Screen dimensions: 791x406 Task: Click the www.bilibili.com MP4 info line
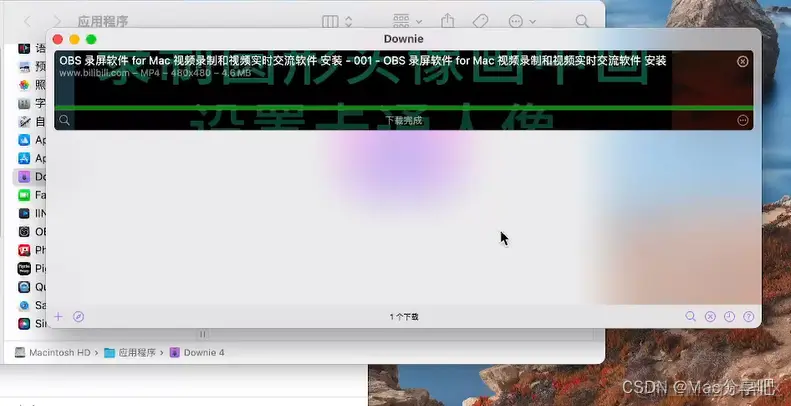click(x=155, y=74)
